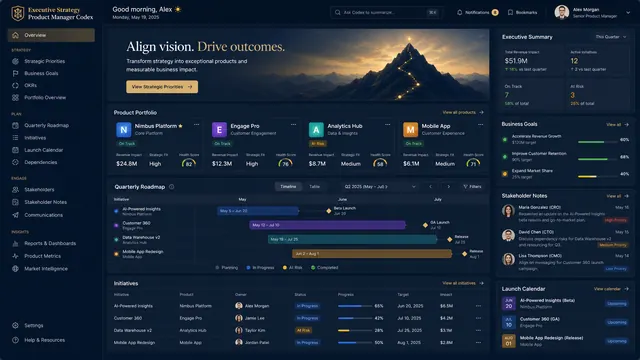The image size is (640, 360).
Task: Select OKRs sidebar item
Action: coord(30,85)
